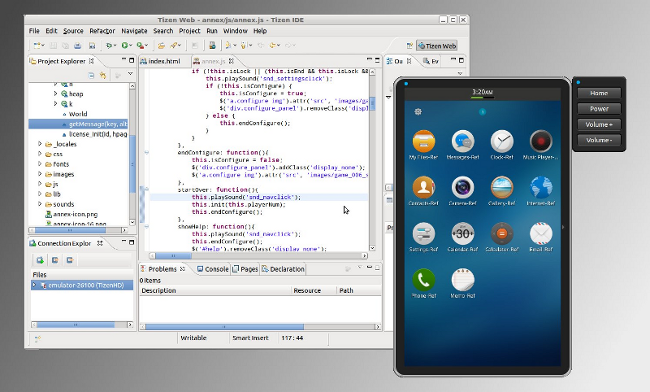Maximize the Connection Explorer panel

click(x=132, y=242)
